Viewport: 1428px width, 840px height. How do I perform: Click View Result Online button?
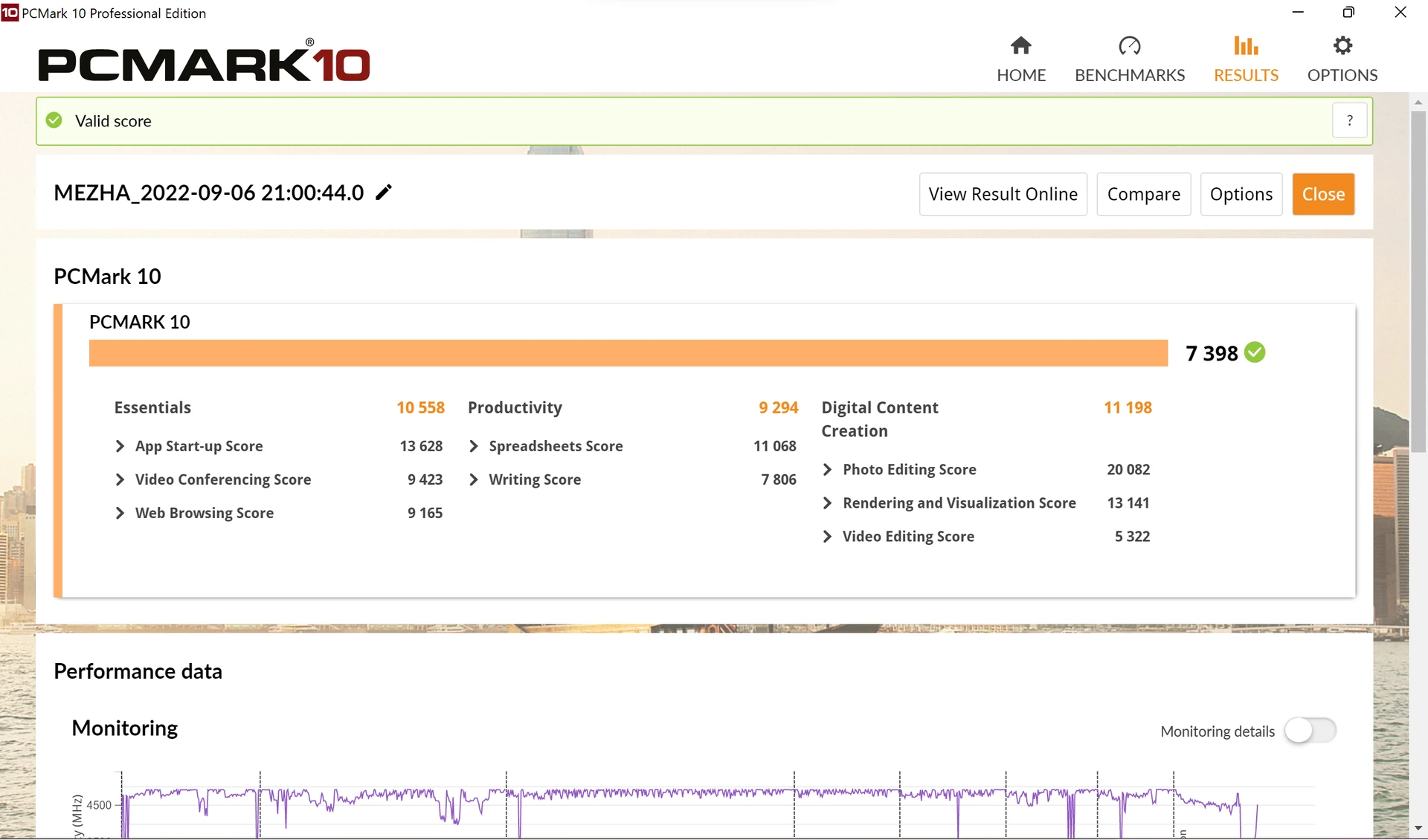coord(1003,194)
